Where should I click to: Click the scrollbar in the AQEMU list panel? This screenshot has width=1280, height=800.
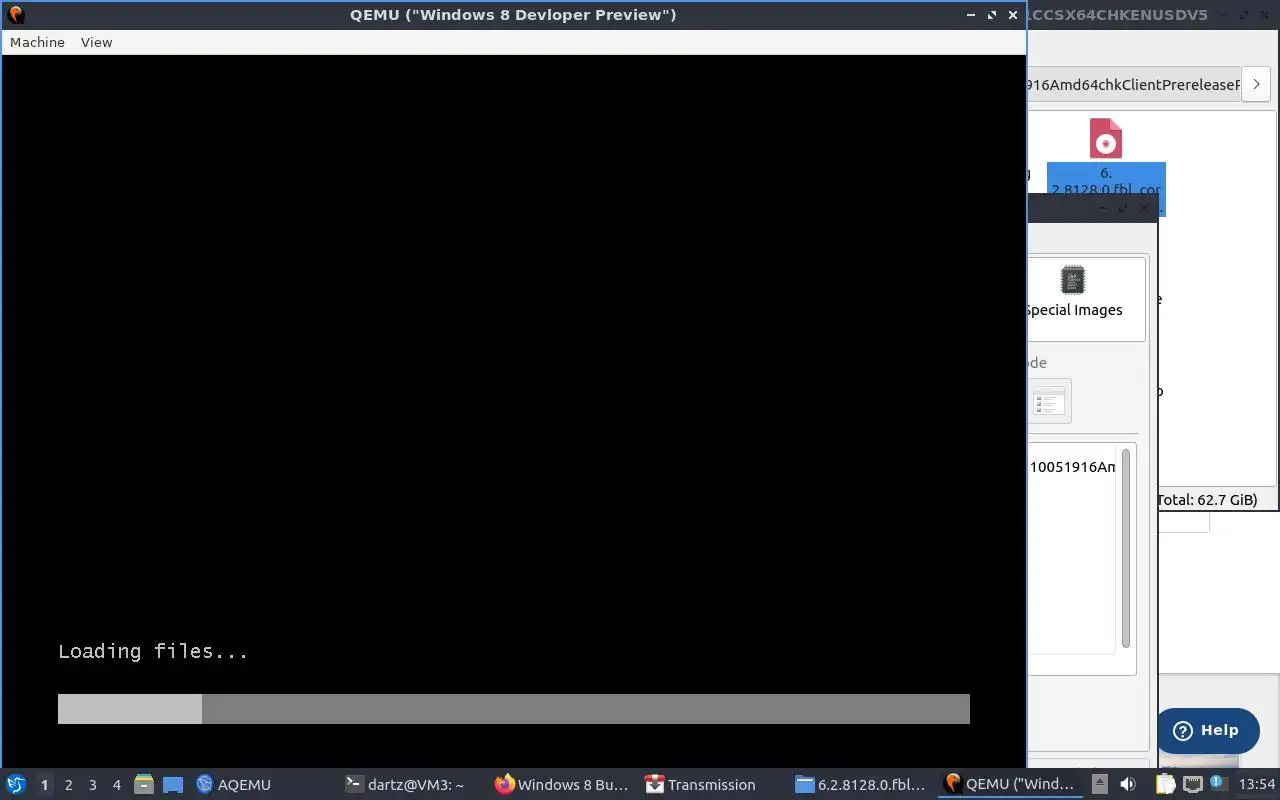(1126, 548)
